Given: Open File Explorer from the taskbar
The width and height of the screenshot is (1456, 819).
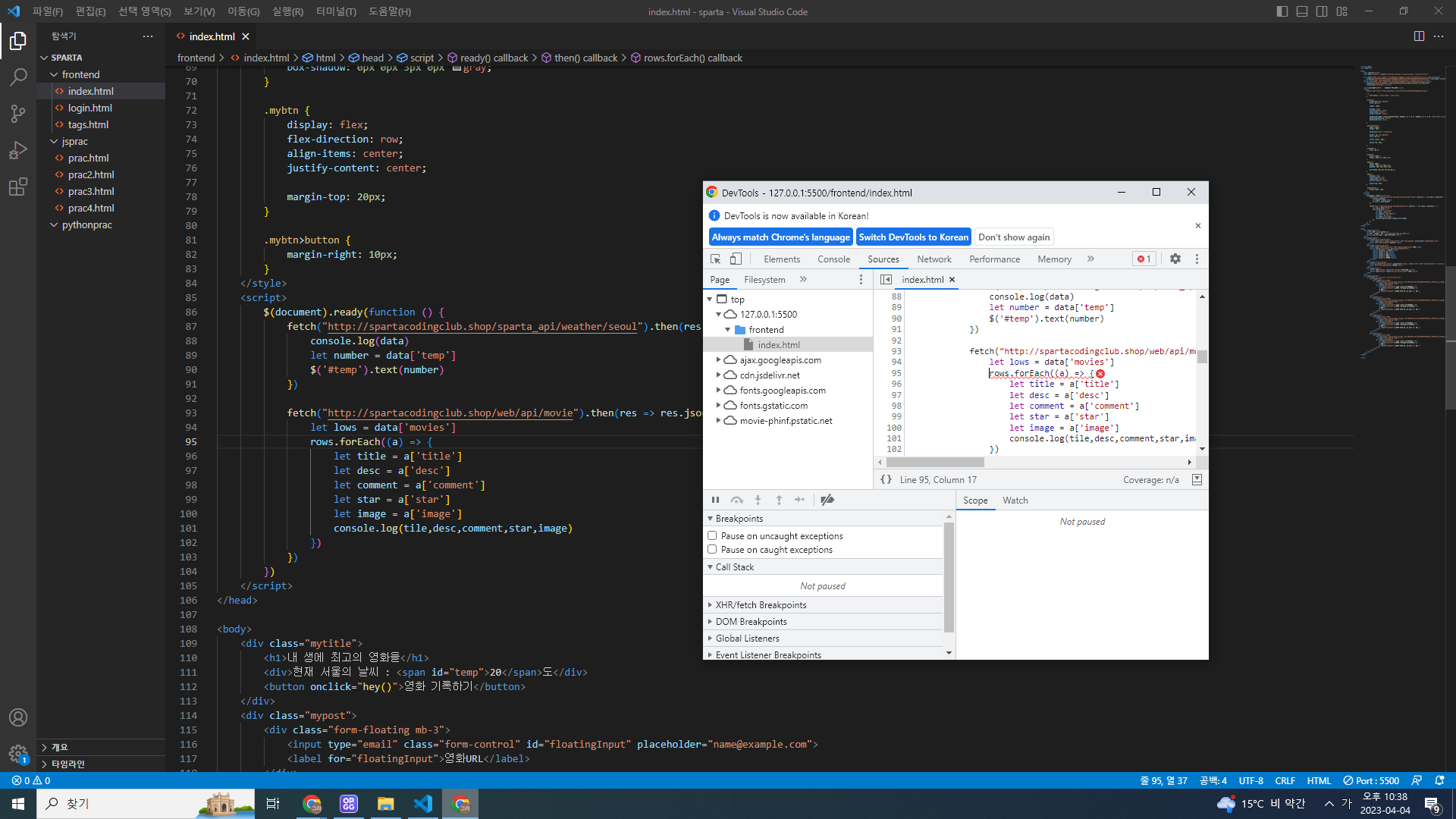Looking at the screenshot, I should [386, 804].
